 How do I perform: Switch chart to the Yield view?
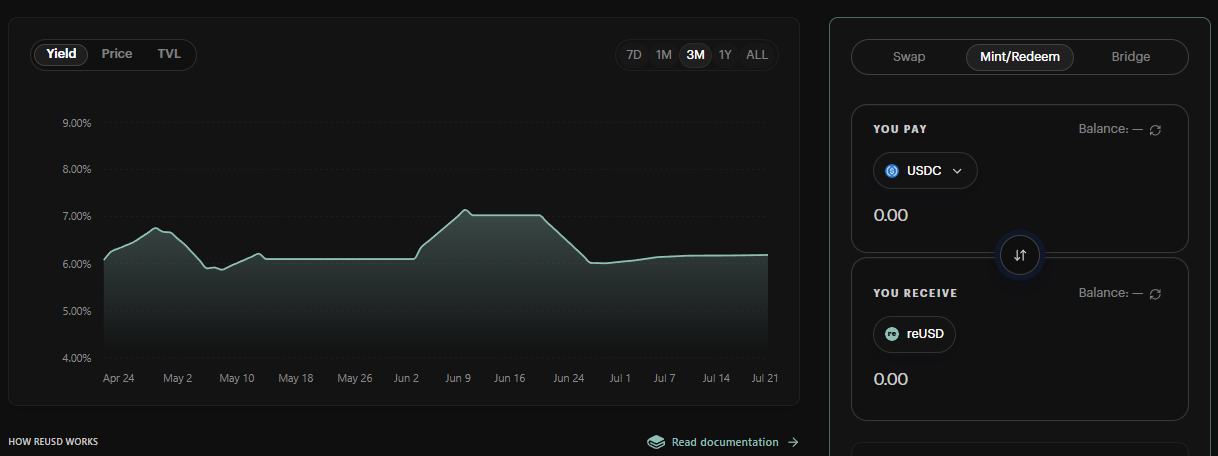62,54
